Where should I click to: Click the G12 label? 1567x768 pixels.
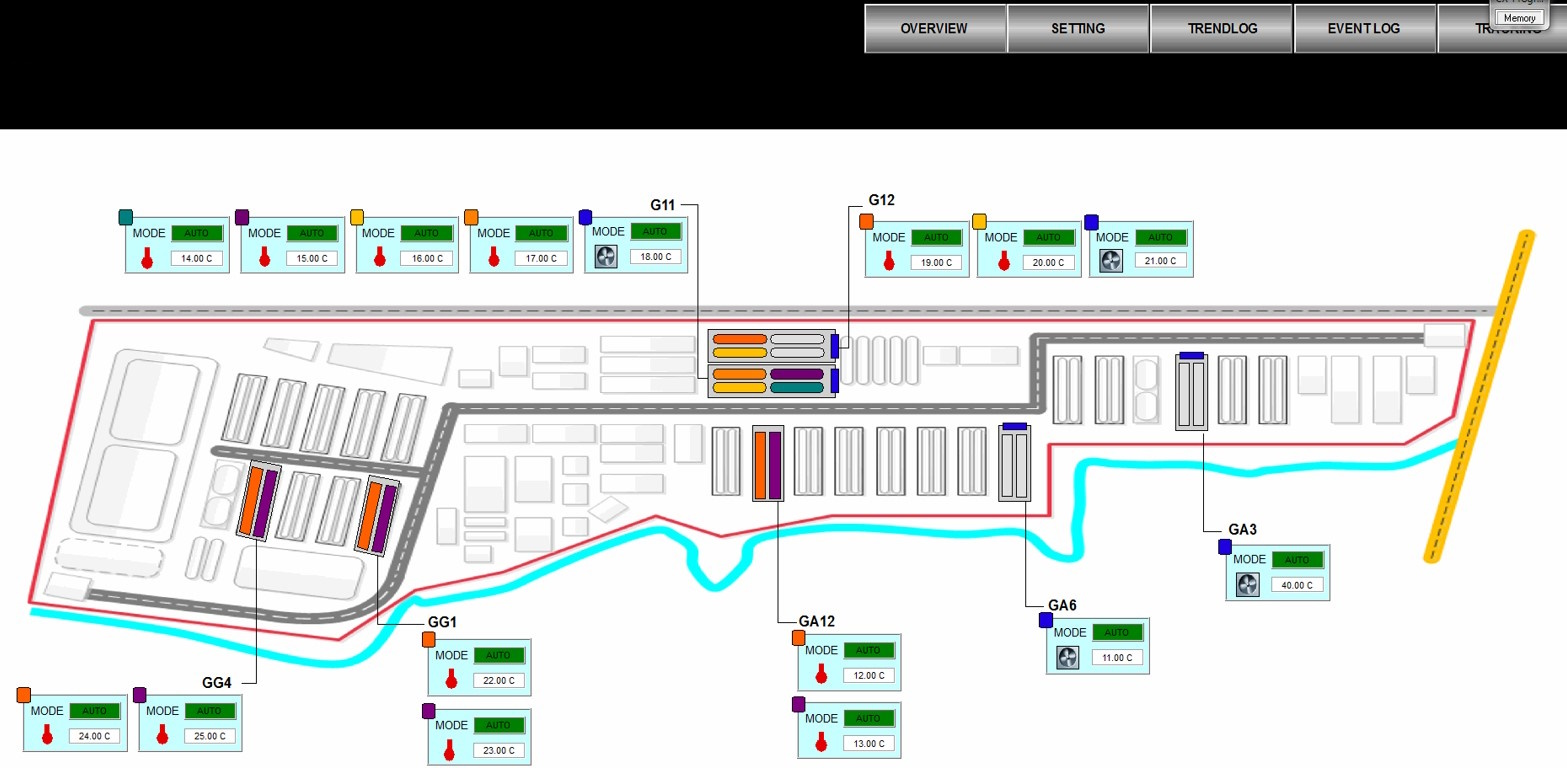(881, 200)
